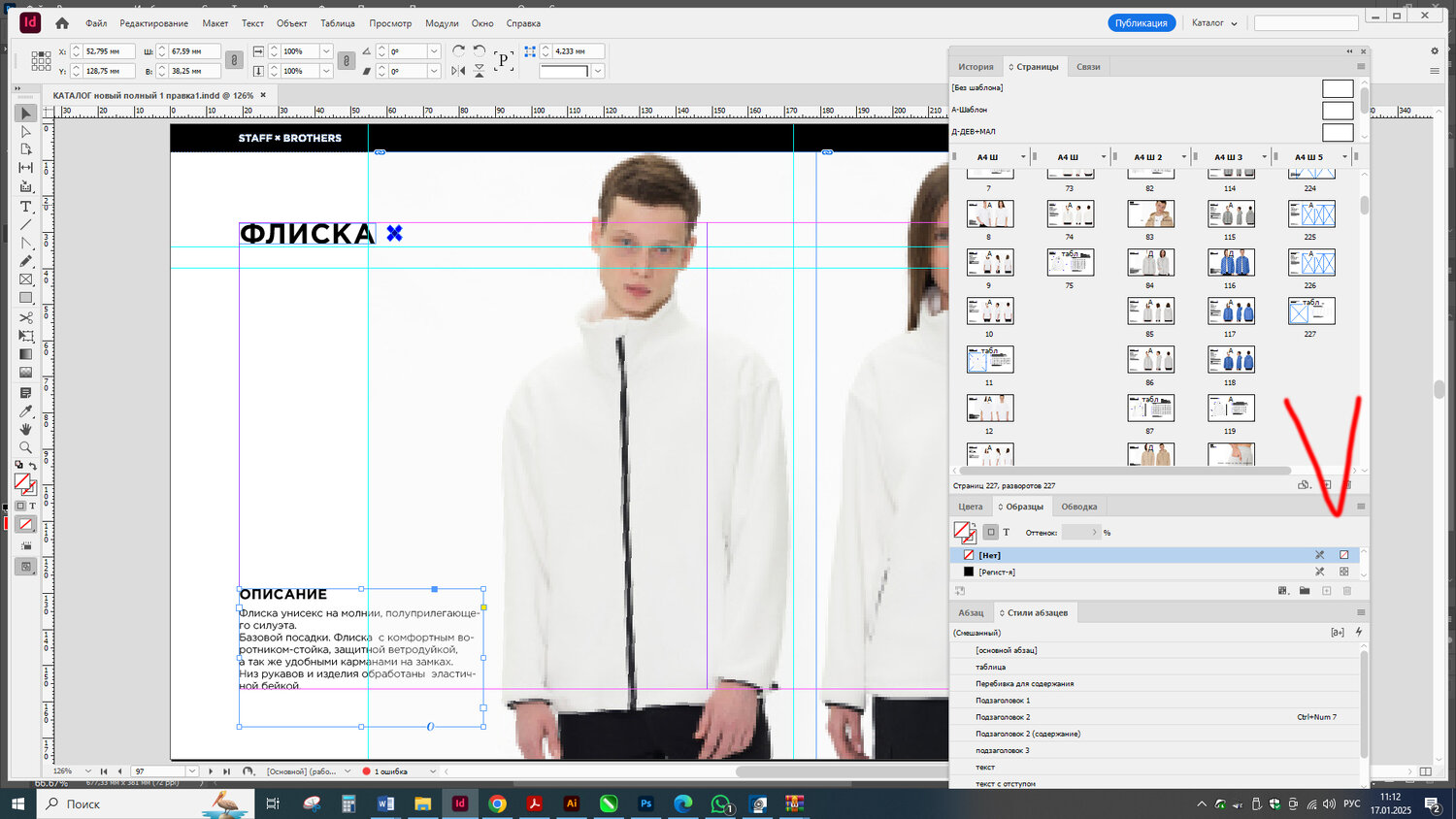Toggle the scale percentage constrain link
1456x819 pixels.
(346, 60)
